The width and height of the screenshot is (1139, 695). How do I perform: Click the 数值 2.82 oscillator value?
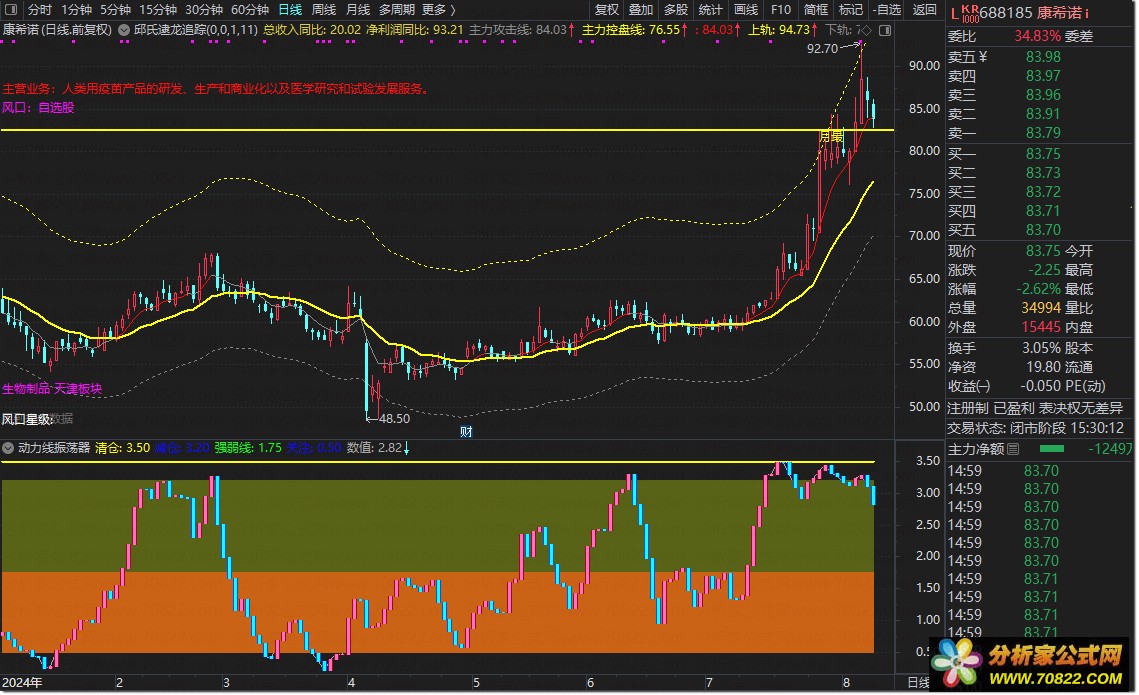(375, 447)
